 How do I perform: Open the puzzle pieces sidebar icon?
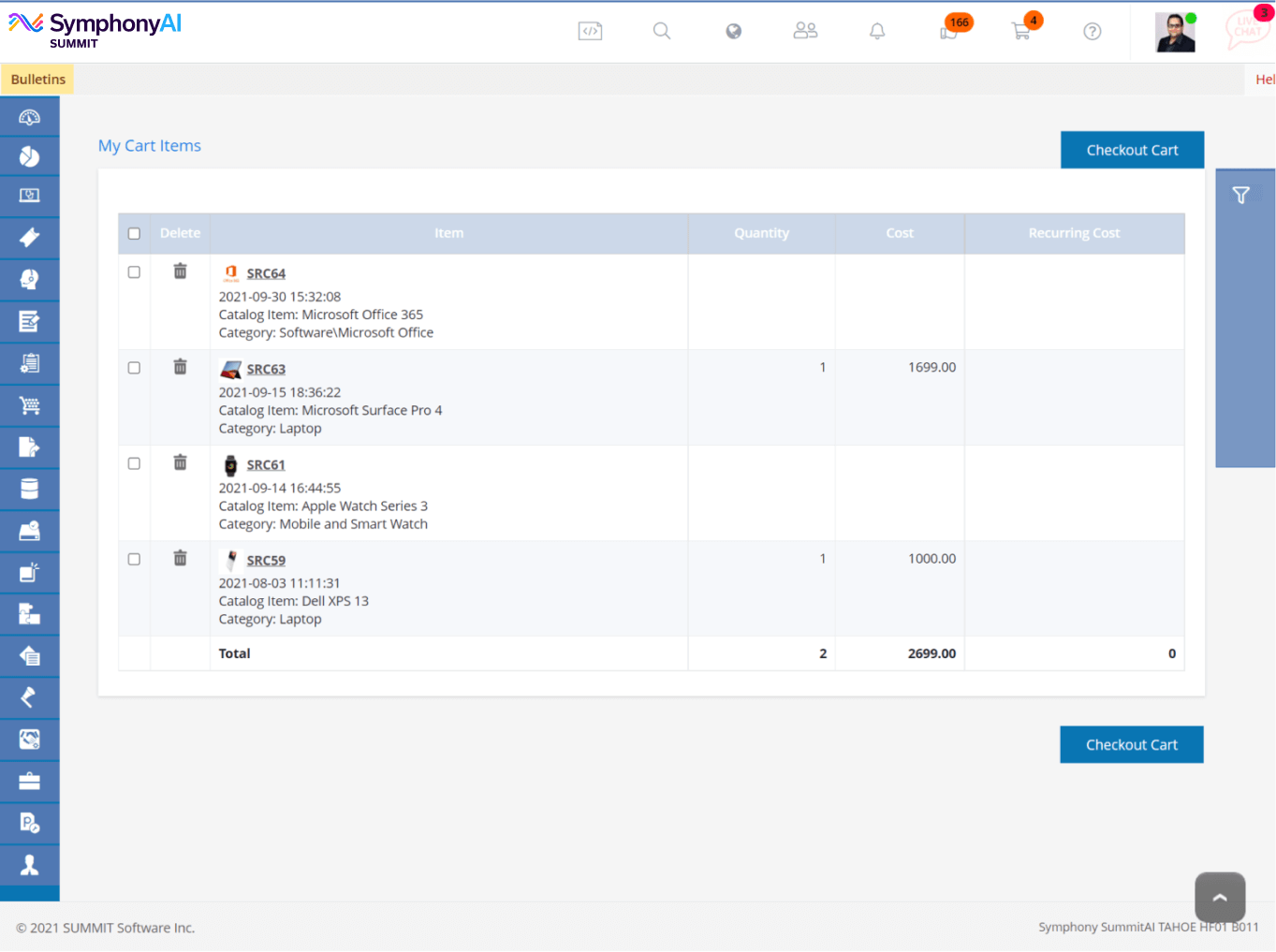(x=29, y=614)
